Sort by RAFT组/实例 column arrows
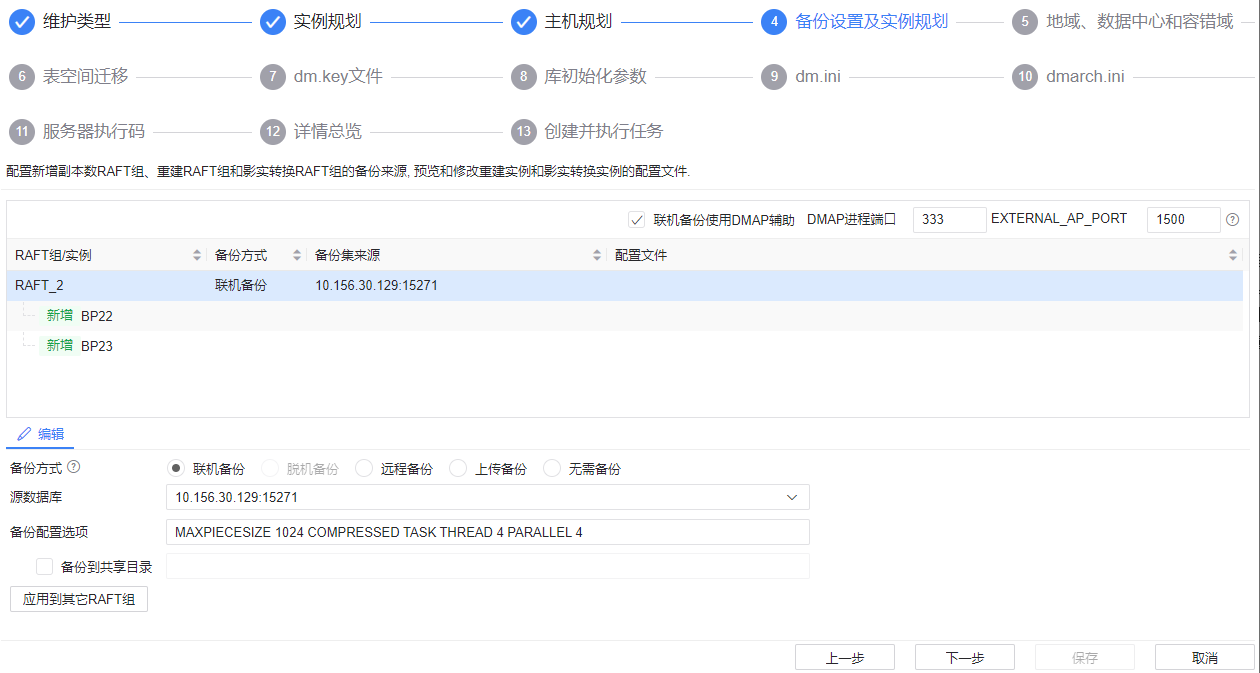The width and height of the screenshot is (1260, 673). (x=197, y=256)
